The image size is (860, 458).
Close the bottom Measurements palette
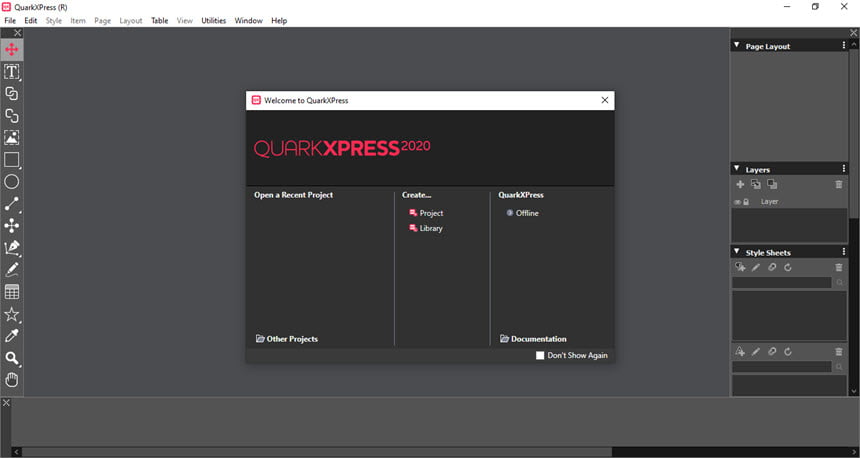pos(6,403)
